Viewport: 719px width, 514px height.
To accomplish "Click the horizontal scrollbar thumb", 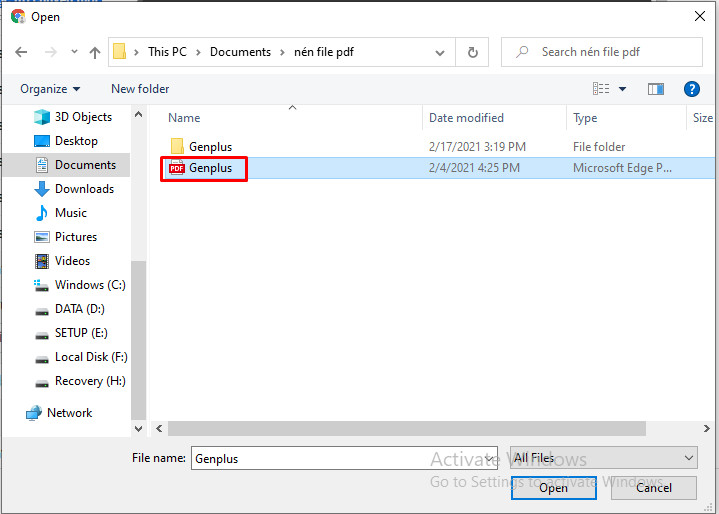I will click(x=407, y=429).
